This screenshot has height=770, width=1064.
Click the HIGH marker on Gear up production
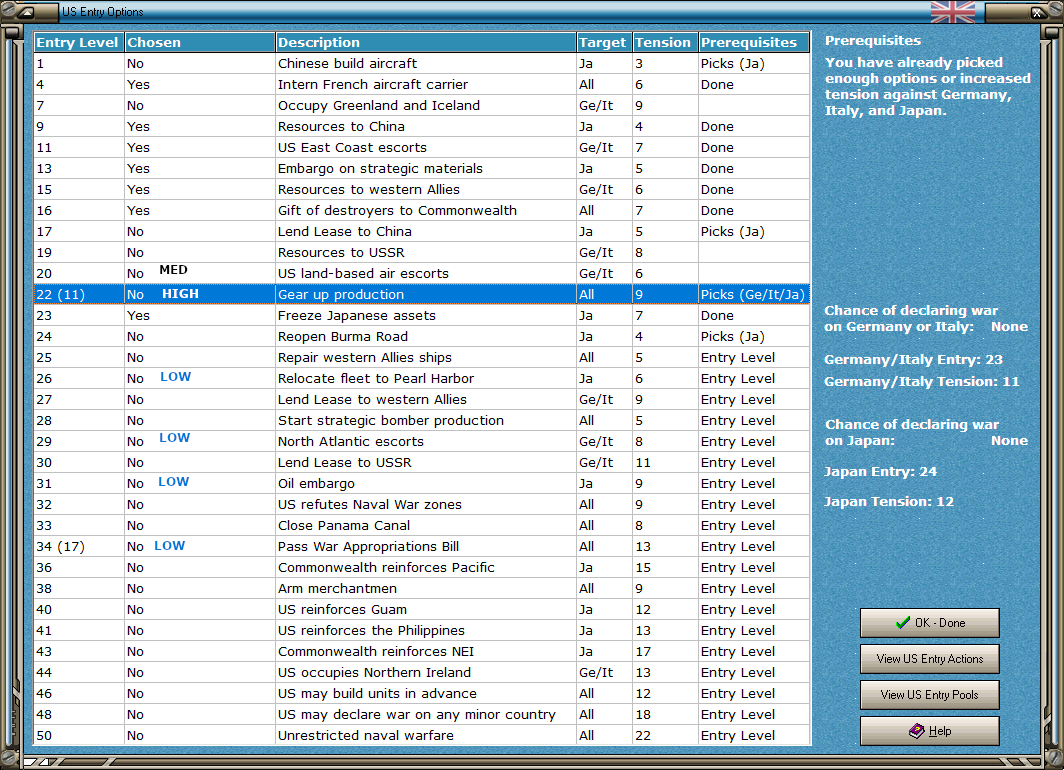click(180, 293)
